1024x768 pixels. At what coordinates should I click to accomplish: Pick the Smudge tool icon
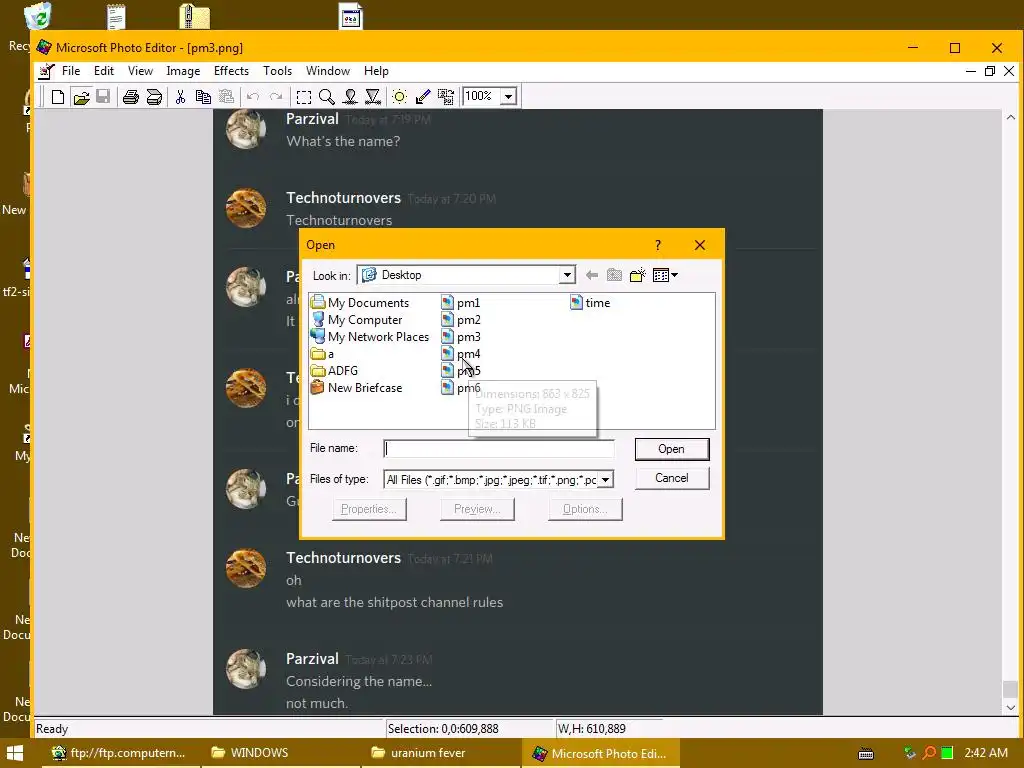(350, 97)
